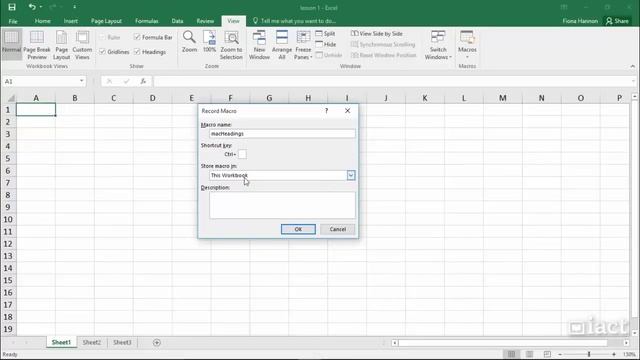
Task: Switch to the Insert tab
Action: 71,21
